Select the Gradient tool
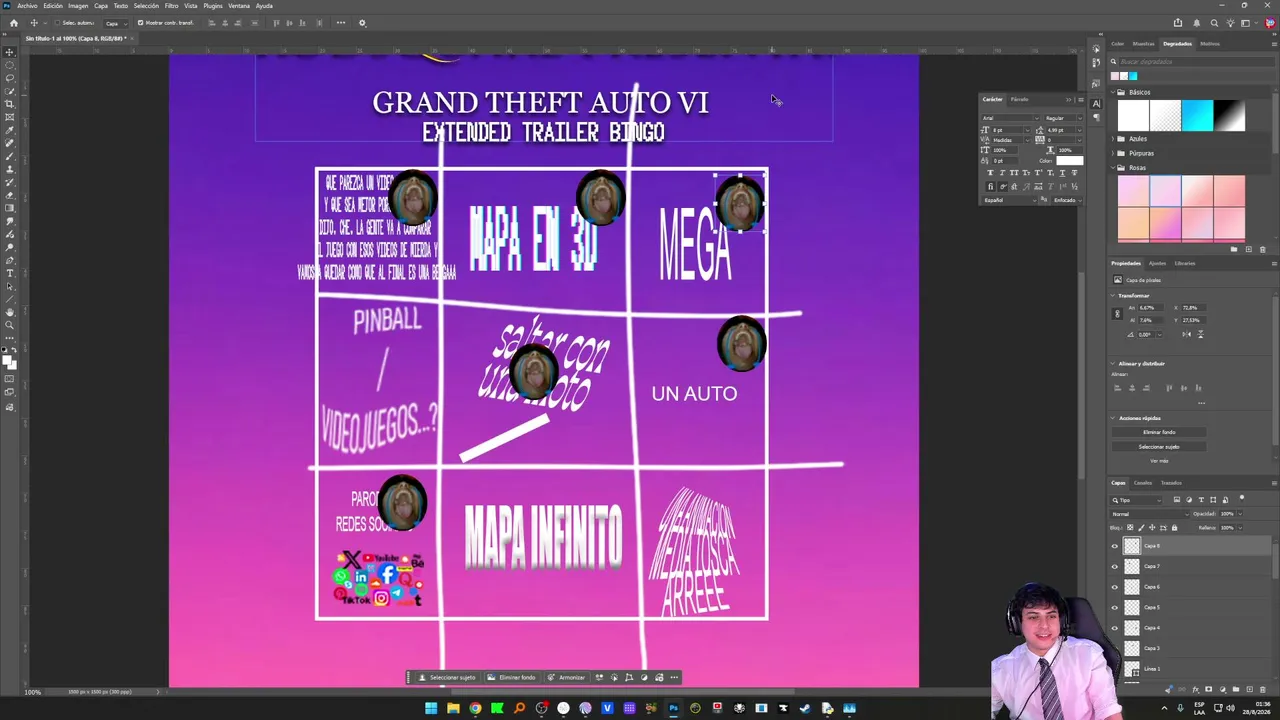Screen dimensions: 1280x720 10,208
